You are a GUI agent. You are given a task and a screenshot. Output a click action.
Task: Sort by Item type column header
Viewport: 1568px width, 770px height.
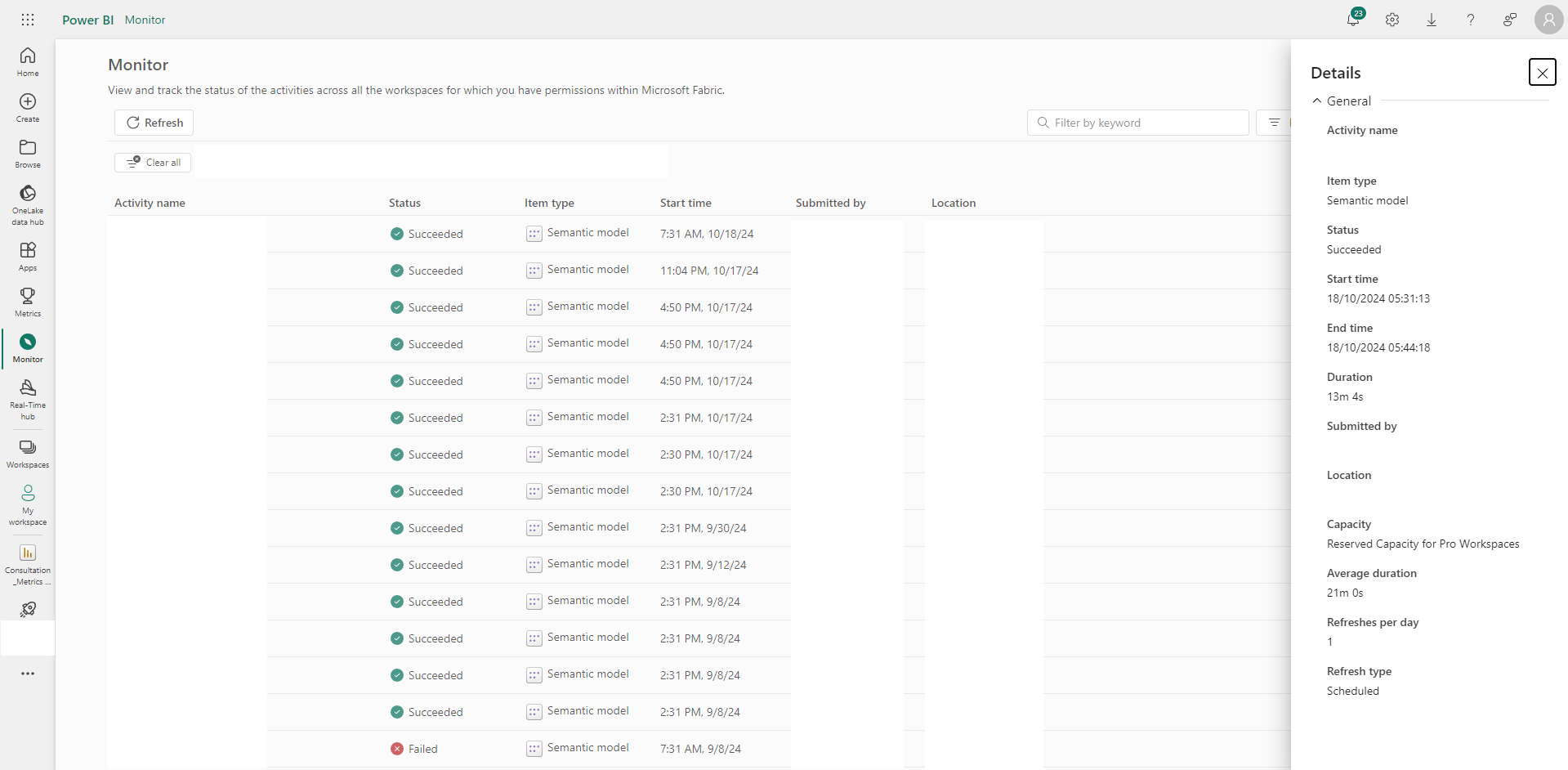coord(549,203)
